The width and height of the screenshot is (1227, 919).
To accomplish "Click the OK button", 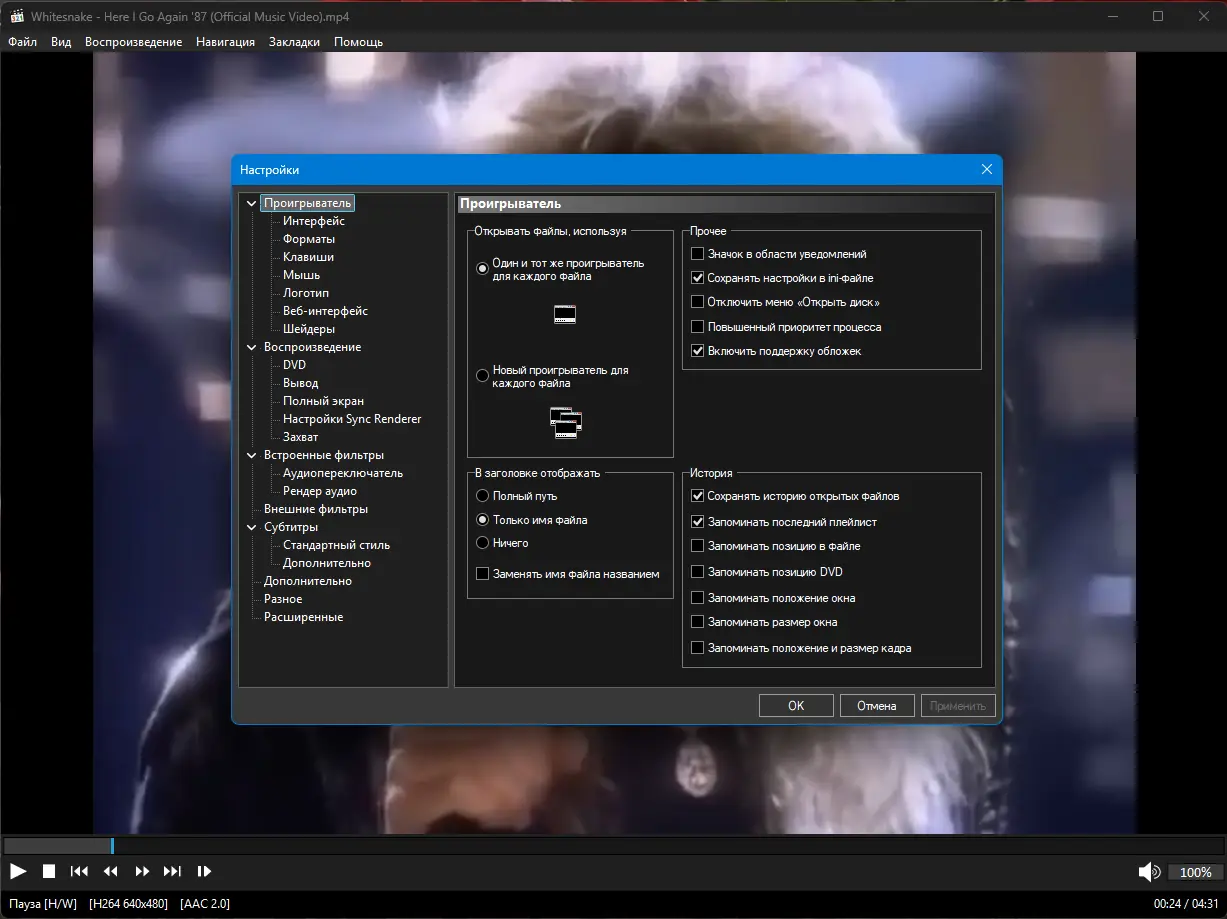I will (796, 705).
